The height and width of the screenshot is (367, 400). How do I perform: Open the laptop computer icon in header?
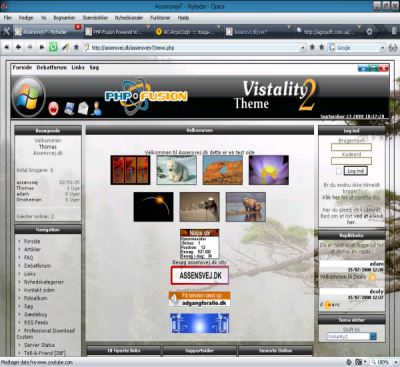point(69,109)
